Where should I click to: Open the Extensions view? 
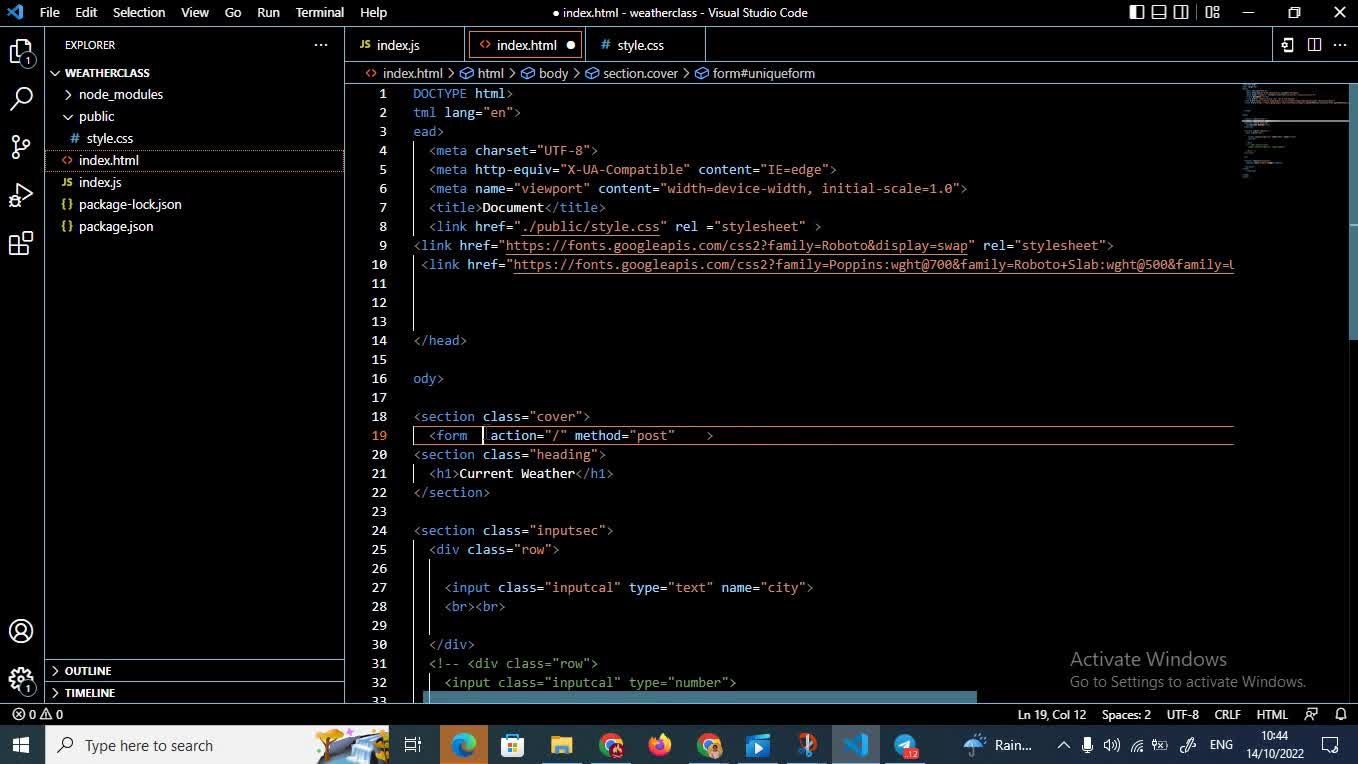[x=21, y=243]
